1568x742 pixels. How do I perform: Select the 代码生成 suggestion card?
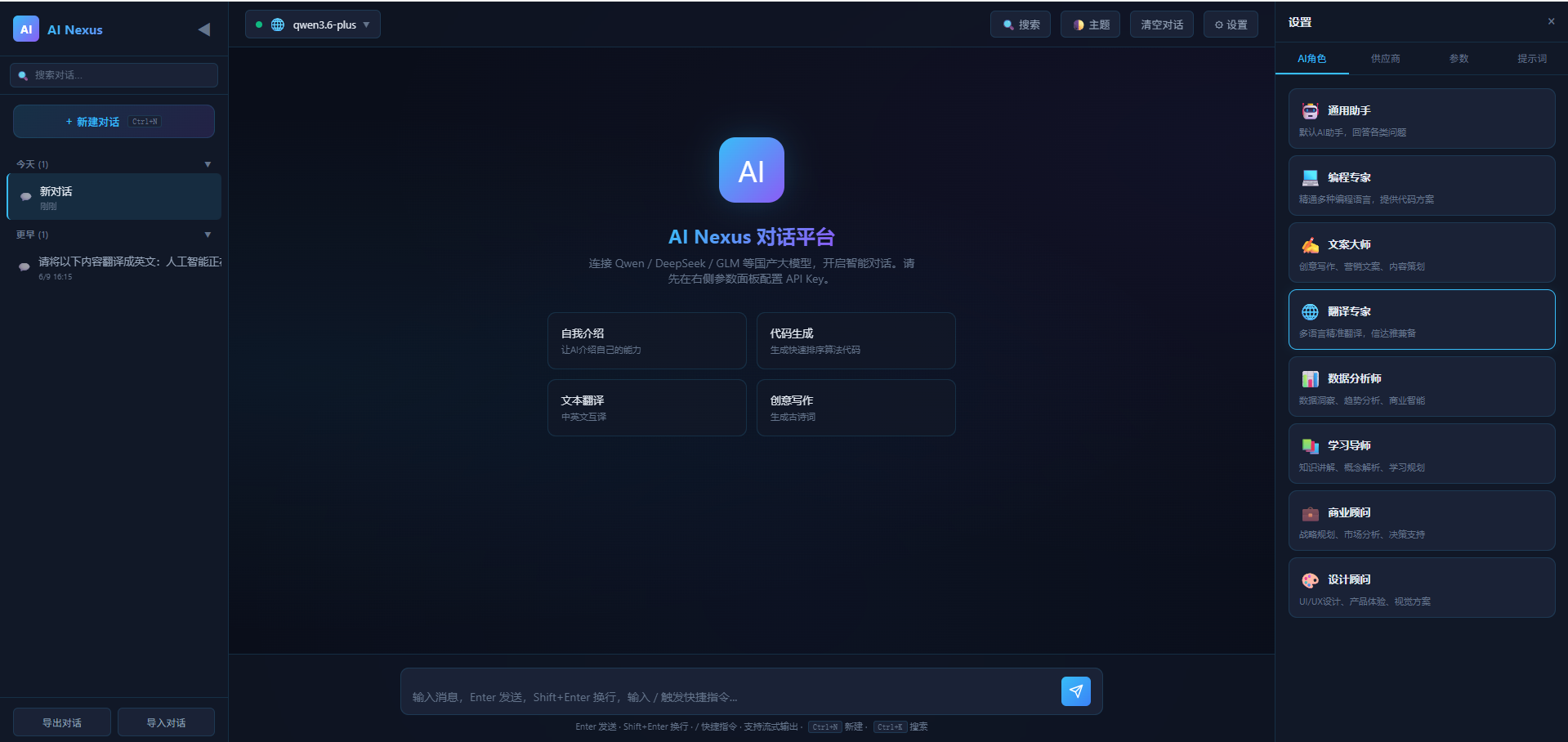point(856,341)
